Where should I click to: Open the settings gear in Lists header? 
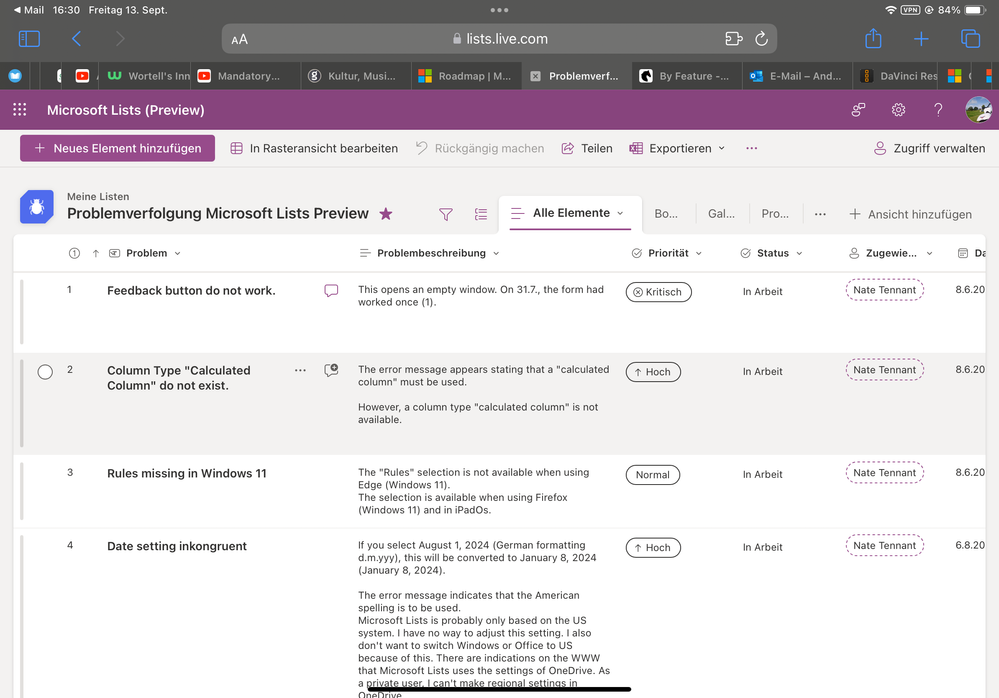click(x=898, y=110)
